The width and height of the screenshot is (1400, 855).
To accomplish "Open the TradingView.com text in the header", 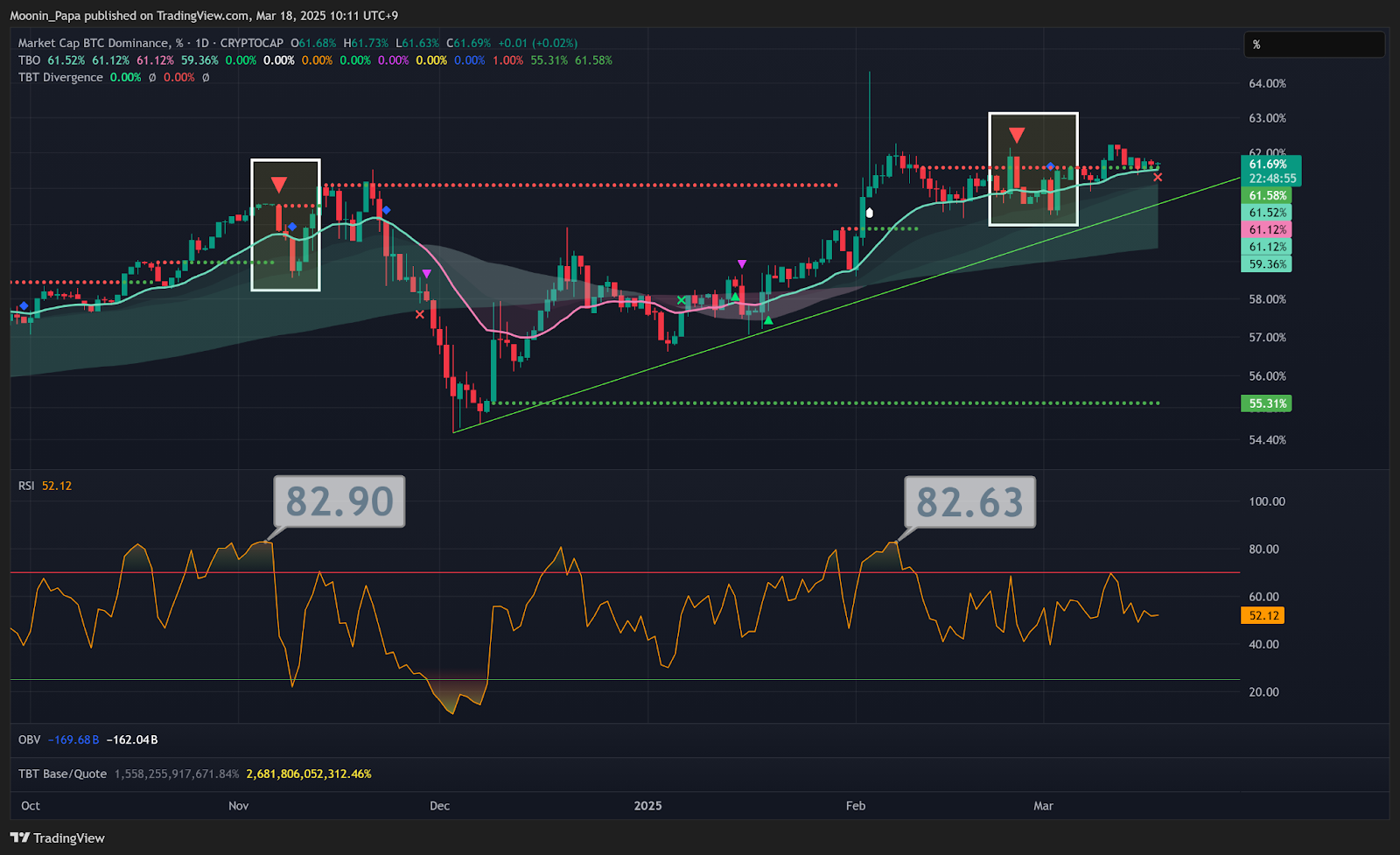I will 202,16.
